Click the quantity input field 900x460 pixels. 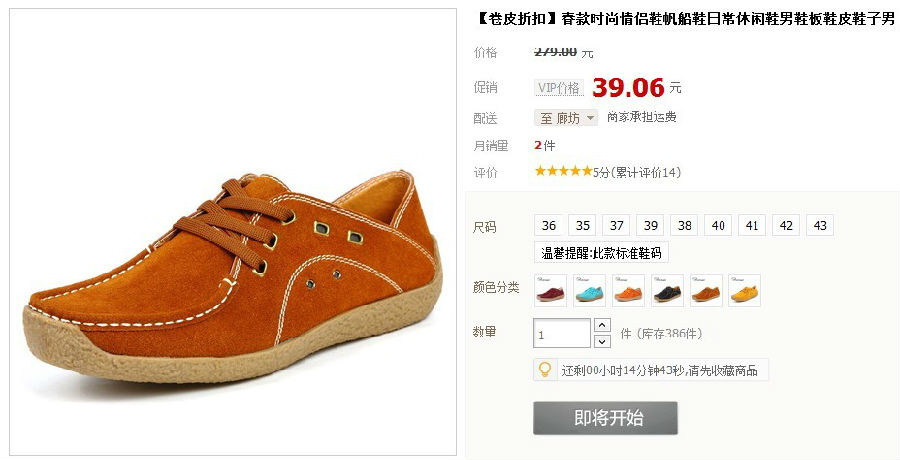point(562,334)
